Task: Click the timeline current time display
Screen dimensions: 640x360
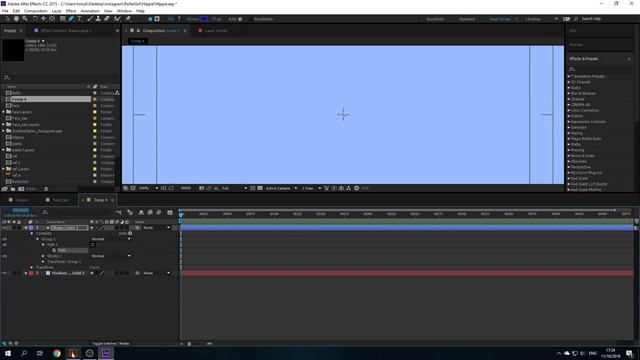Action: click(20, 211)
